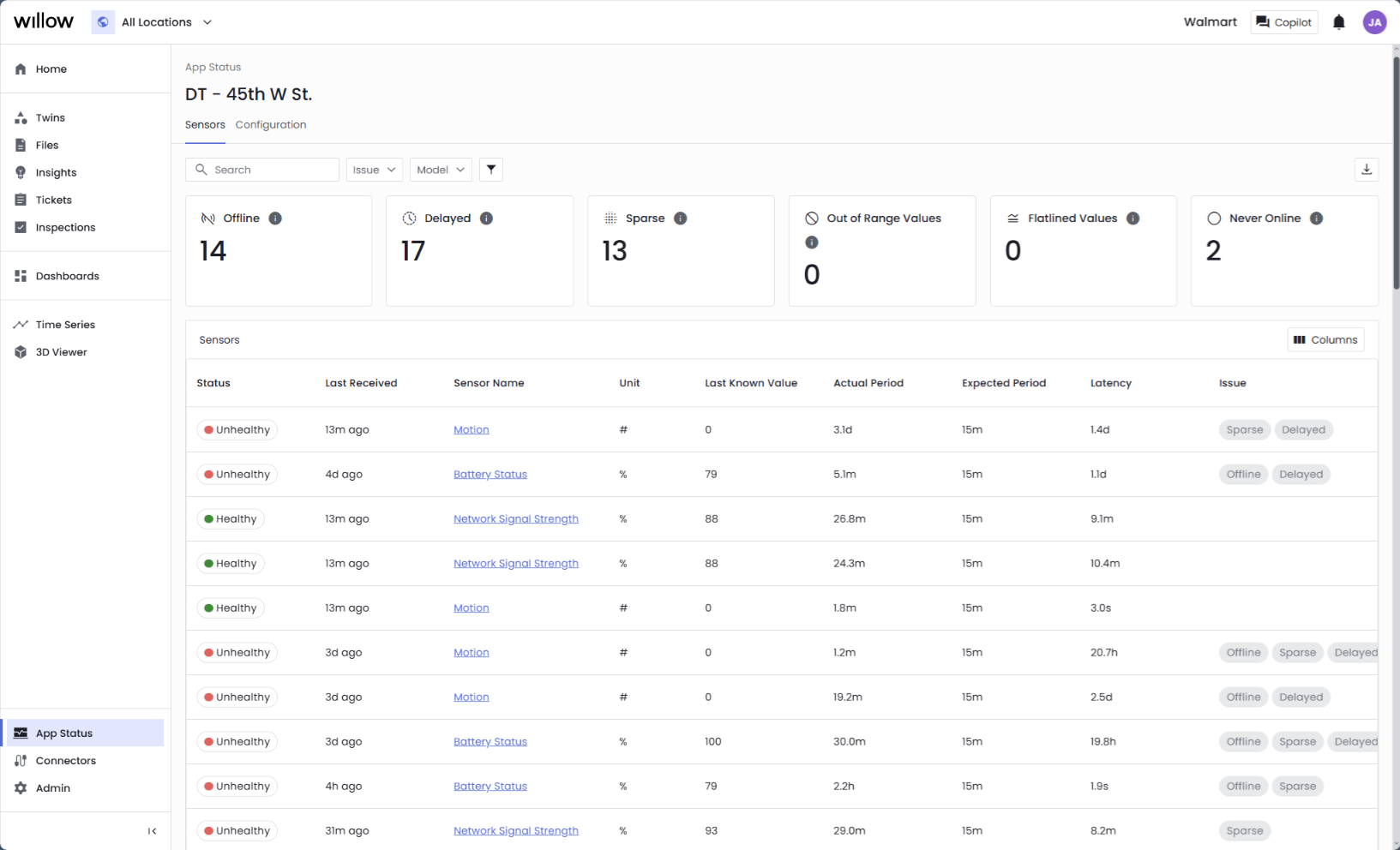The width and height of the screenshot is (1400, 850).
Task: Select the Inspections sidebar item
Action: pos(65,227)
